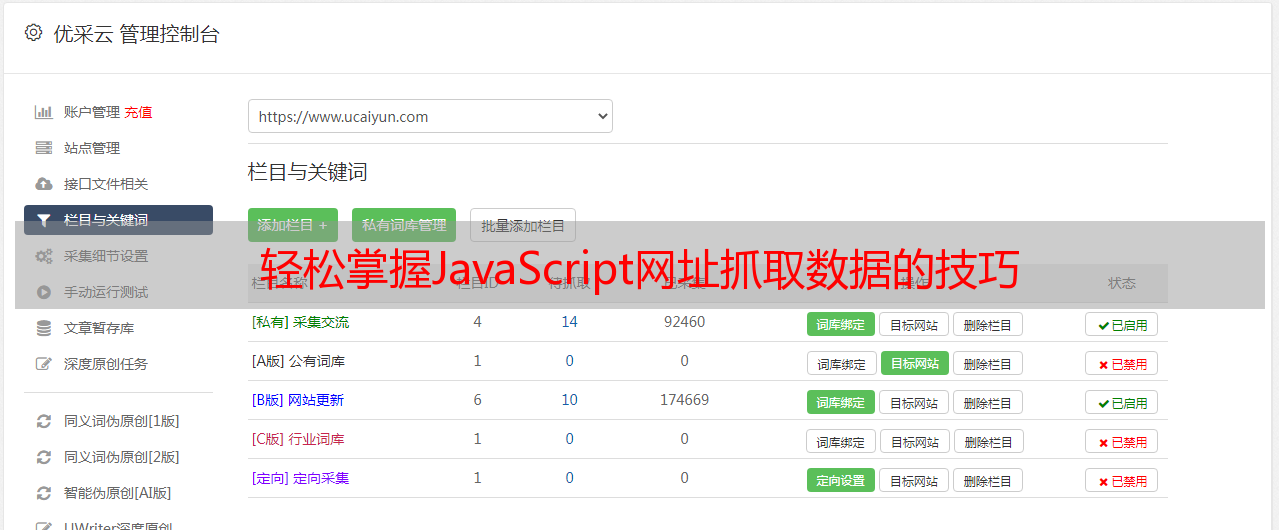Click 删除栏目 in the 公有词库 row
Screen dimensions: 1279x530
point(987,363)
